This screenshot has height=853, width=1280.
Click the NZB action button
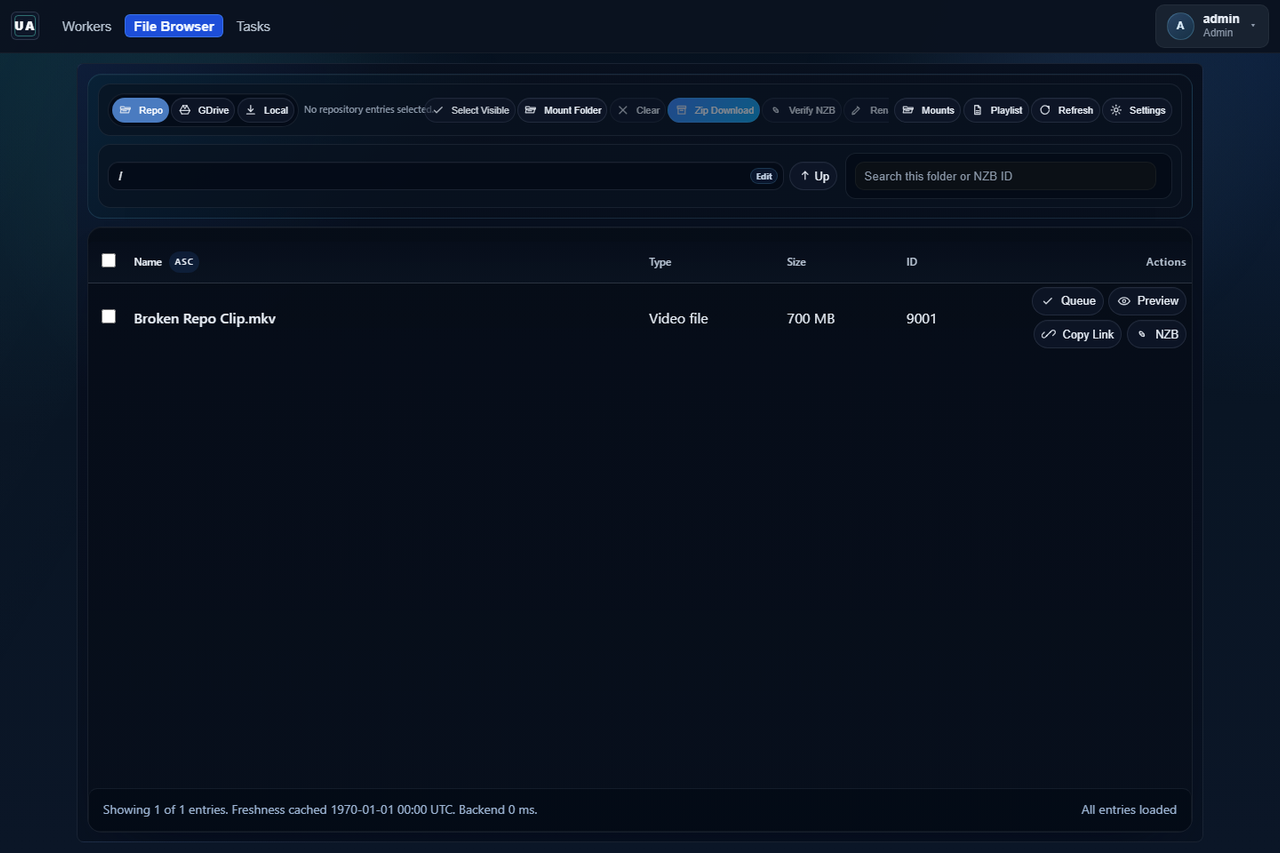coord(1157,335)
